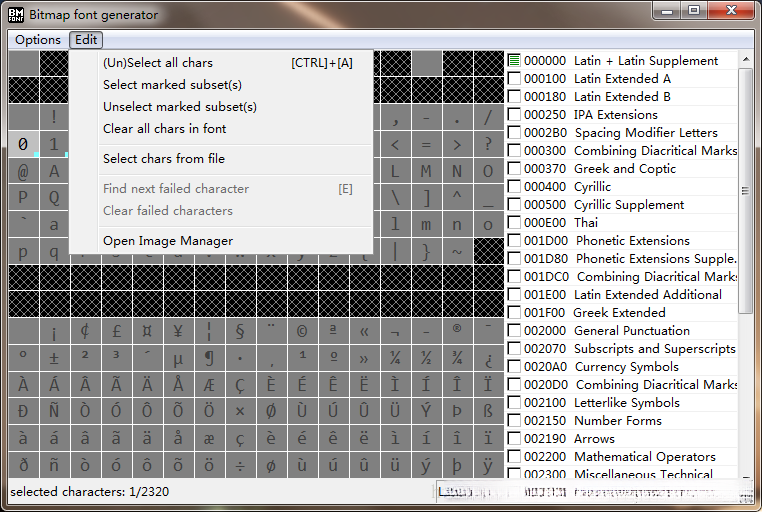Check the IPA Extensions subset
762x512 pixels.
tap(514, 115)
